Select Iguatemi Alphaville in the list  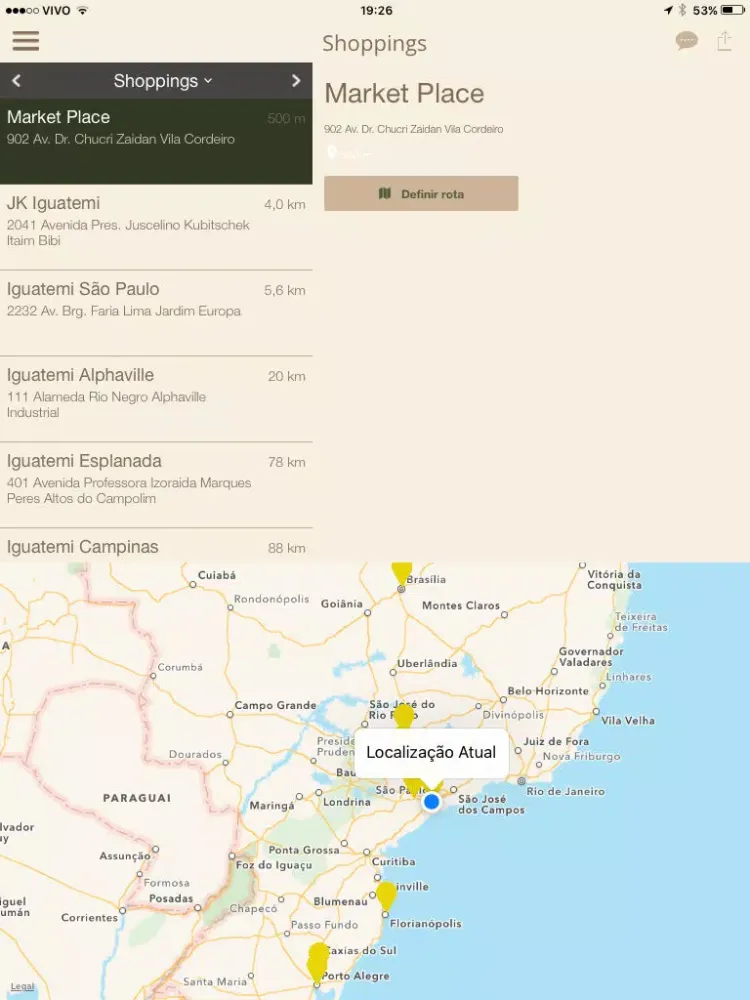tap(156, 399)
